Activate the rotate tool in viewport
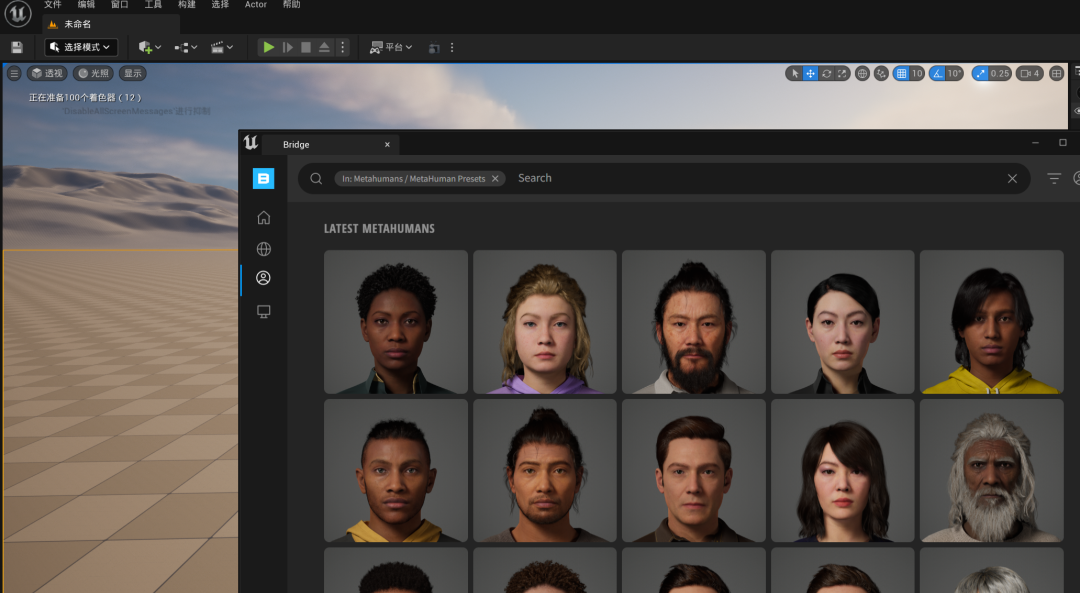 click(x=827, y=74)
